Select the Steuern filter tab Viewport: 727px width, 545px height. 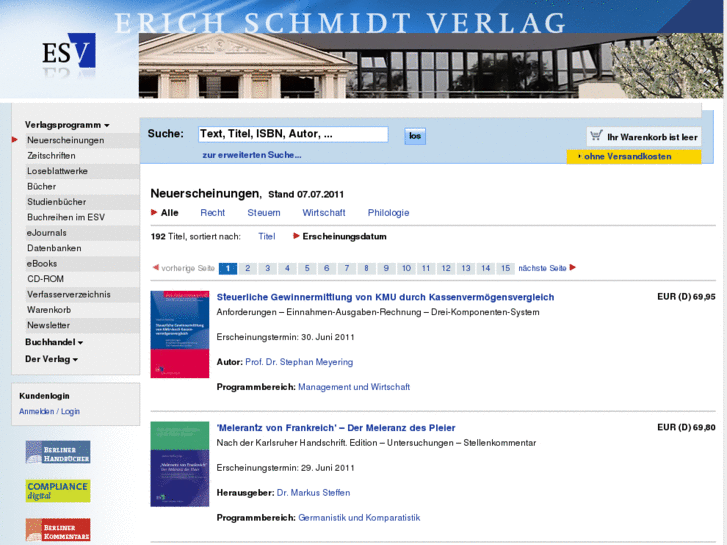click(264, 212)
